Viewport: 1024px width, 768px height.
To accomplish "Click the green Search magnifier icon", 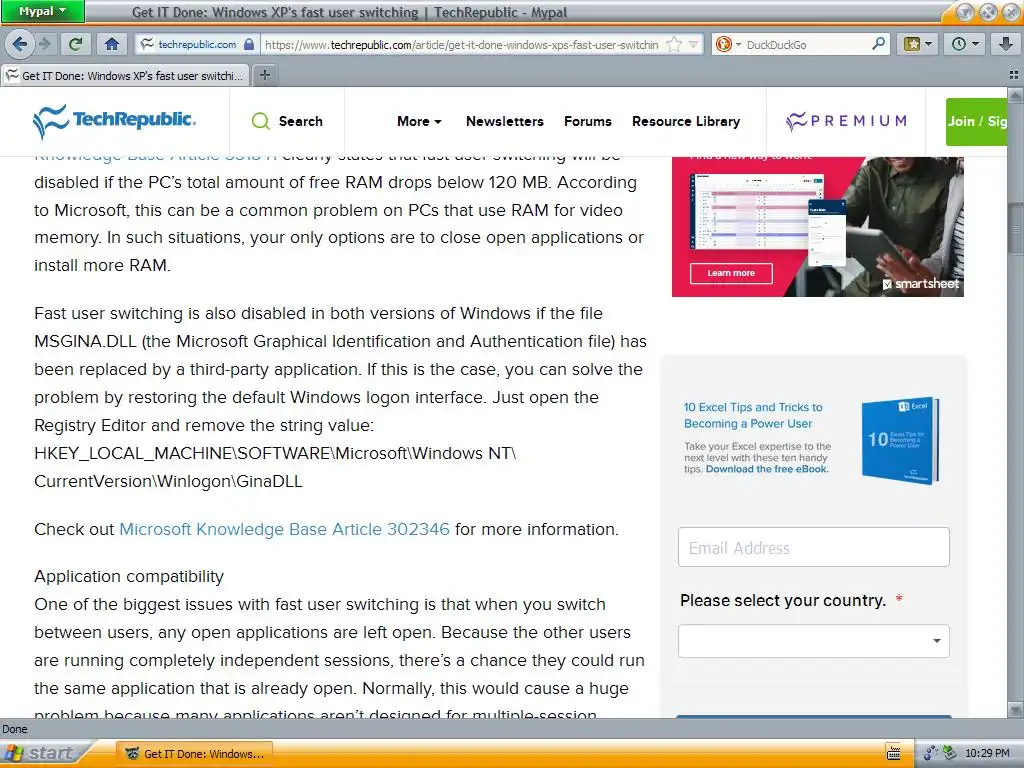I will [261, 121].
